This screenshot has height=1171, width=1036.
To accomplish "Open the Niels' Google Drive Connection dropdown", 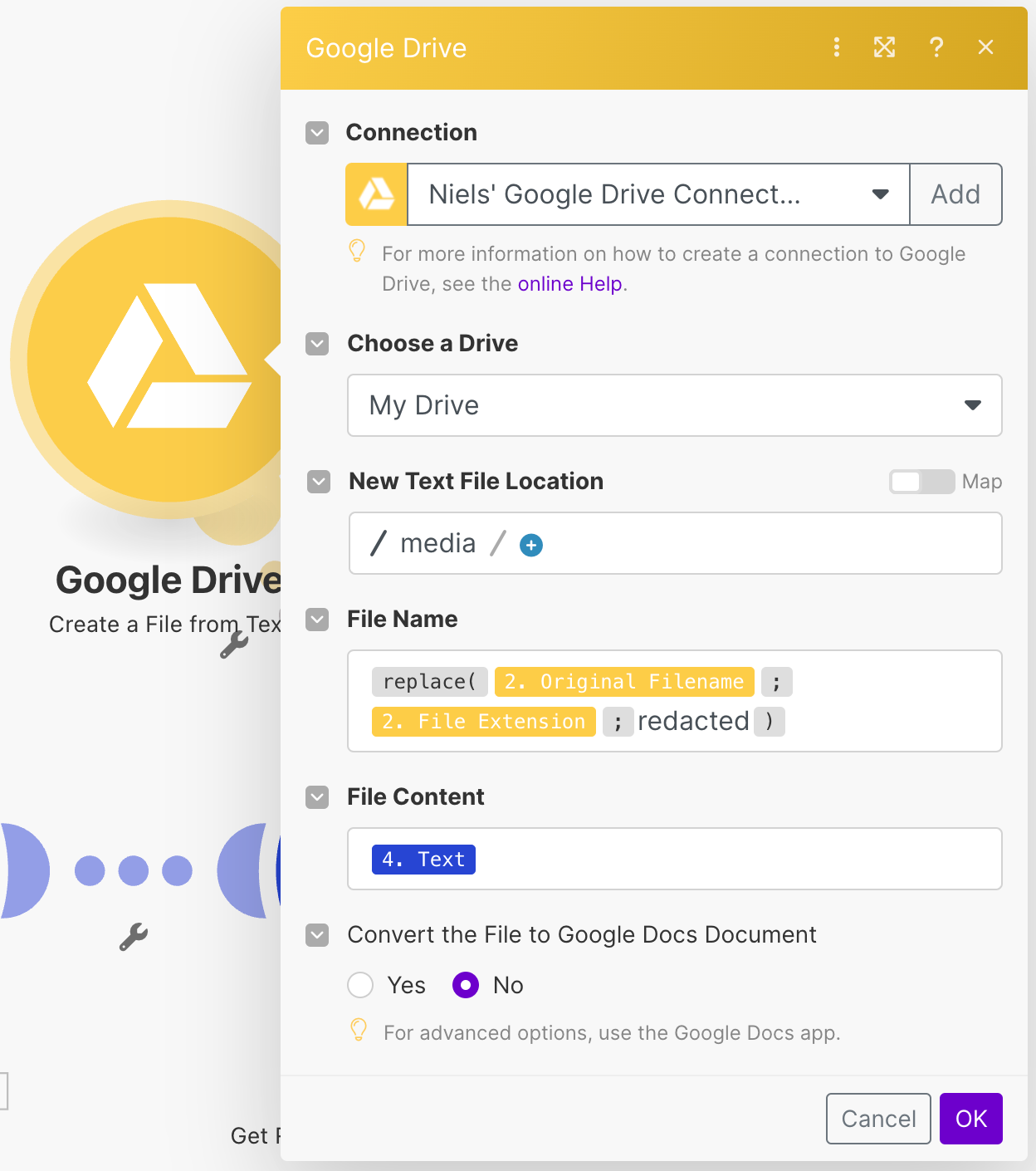I will tap(658, 194).
